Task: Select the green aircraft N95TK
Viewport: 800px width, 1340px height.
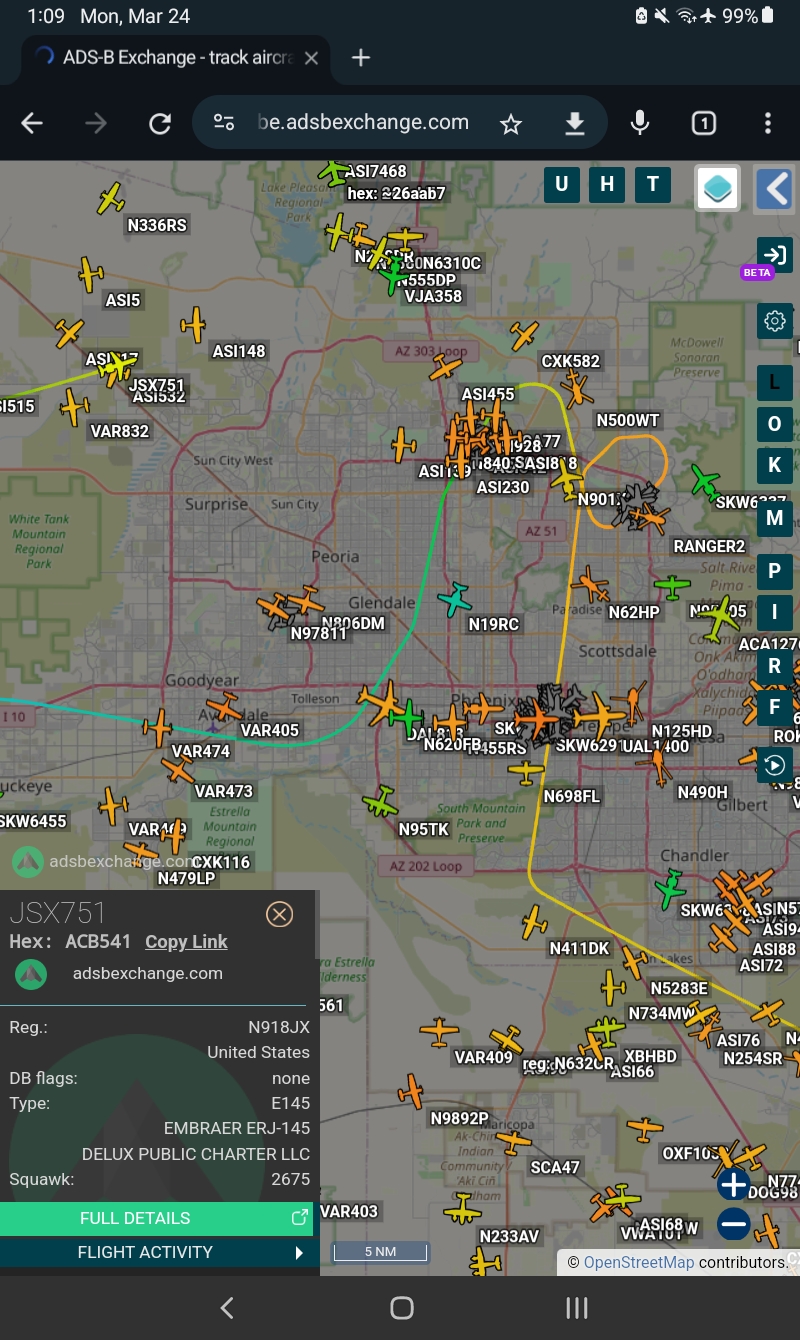Action: click(381, 801)
